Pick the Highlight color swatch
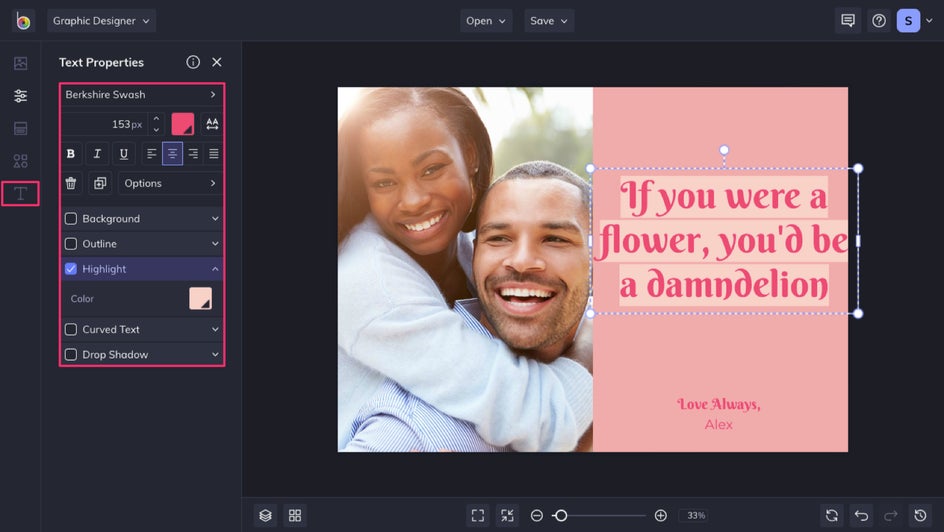This screenshot has height=532, width=944. pyautogui.click(x=200, y=299)
